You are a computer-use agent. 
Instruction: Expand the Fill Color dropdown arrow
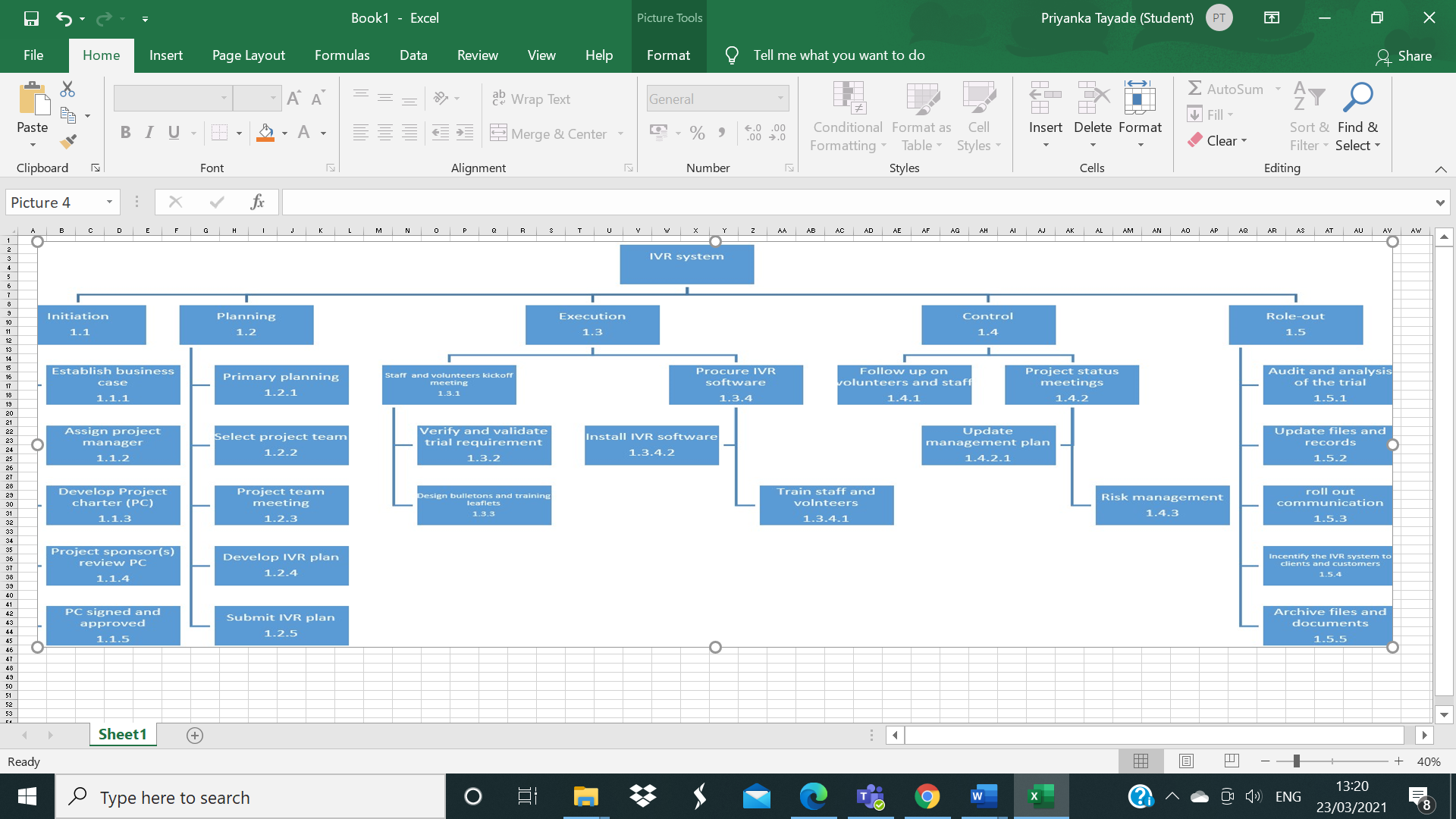tap(286, 133)
